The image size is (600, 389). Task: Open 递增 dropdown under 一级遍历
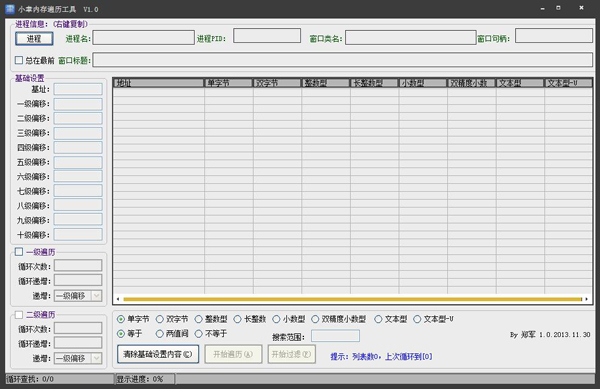pyautogui.click(x=78, y=295)
